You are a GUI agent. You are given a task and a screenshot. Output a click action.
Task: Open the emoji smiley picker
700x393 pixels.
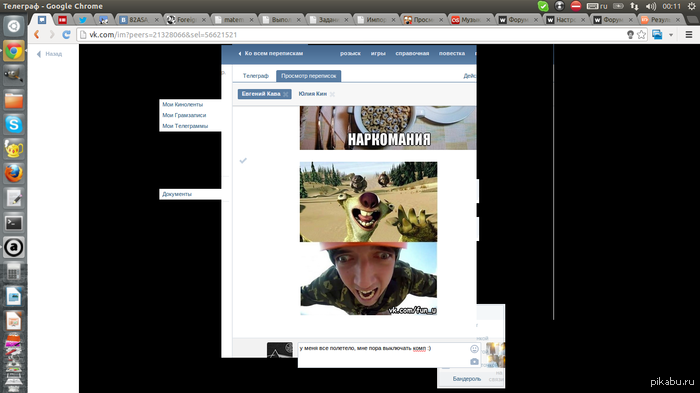click(474, 349)
